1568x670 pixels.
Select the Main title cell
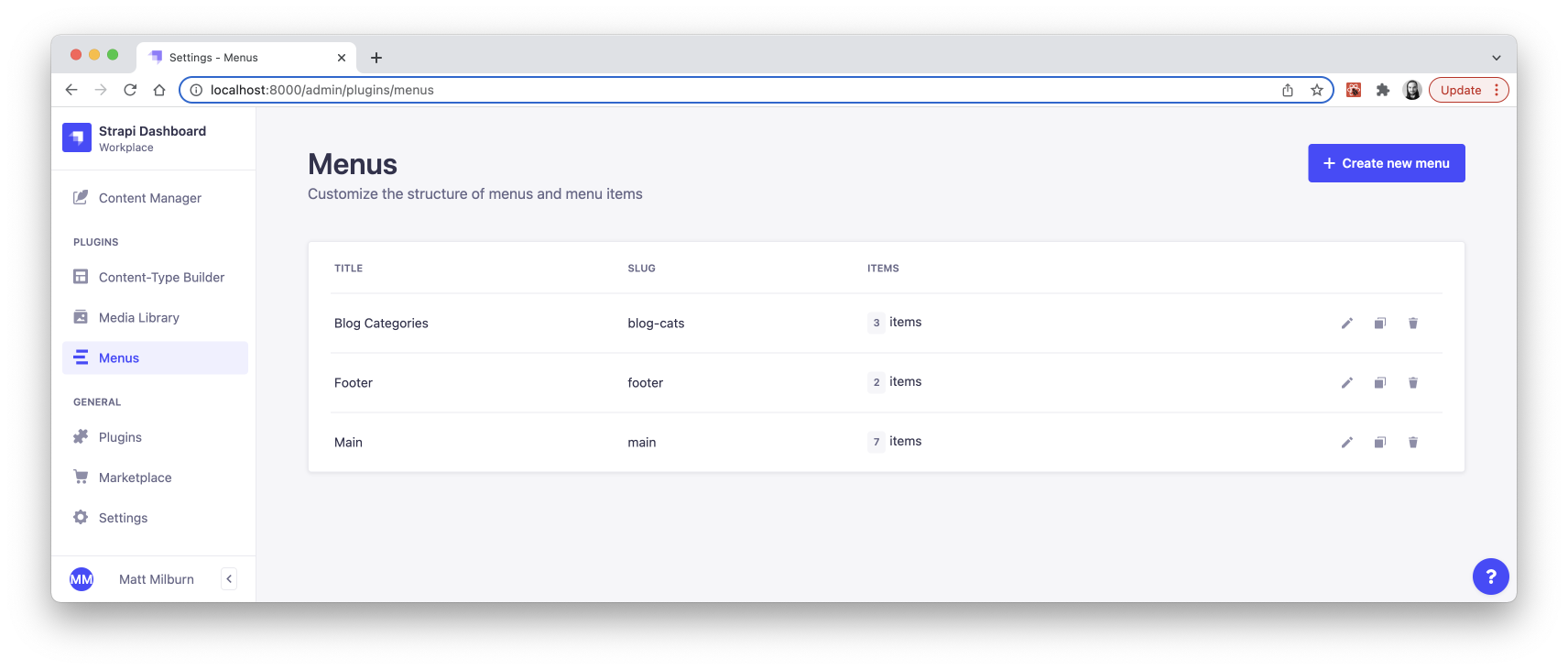348,443
